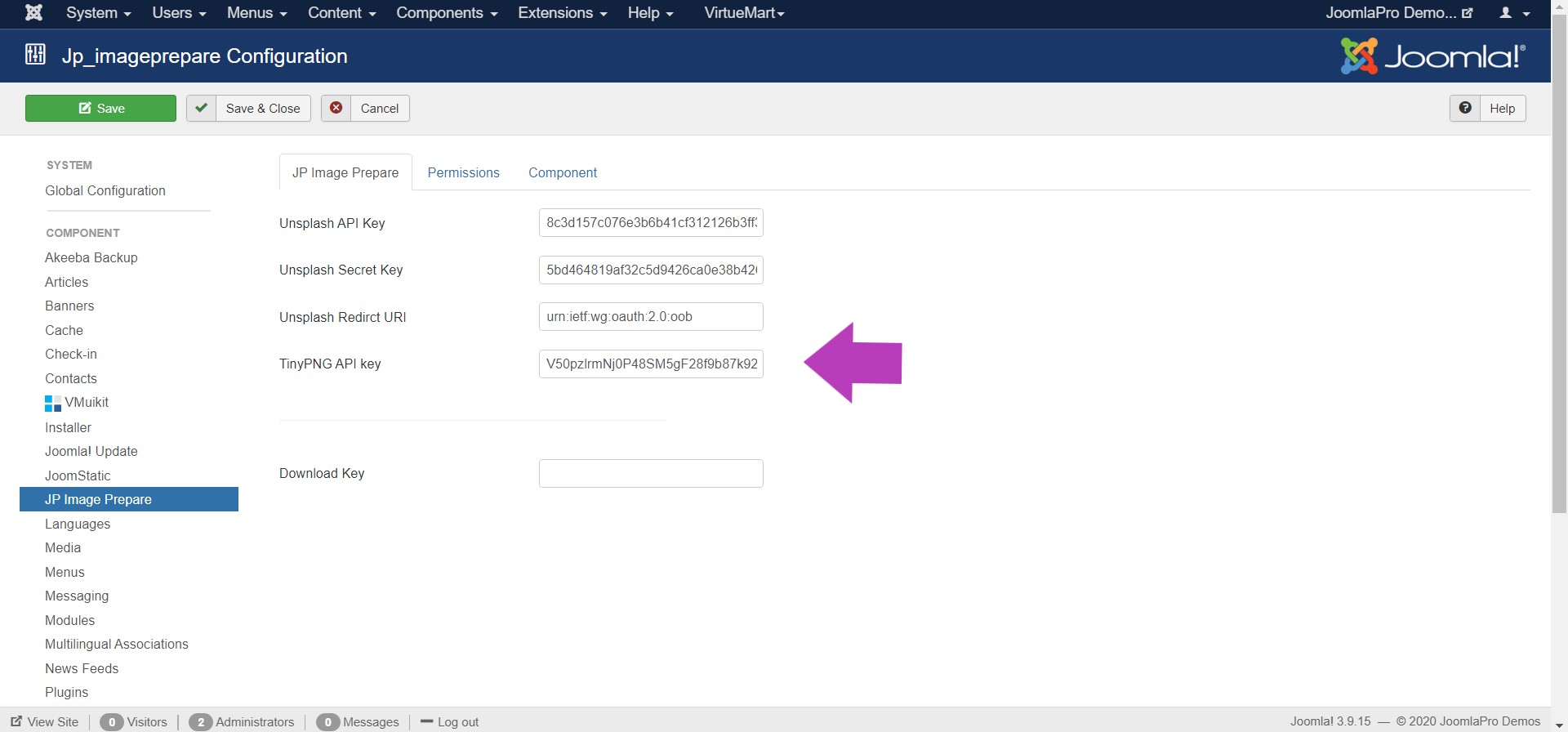Click the Joomla logo icon in top-left
The image size is (1568, 732).
(33, 13)
